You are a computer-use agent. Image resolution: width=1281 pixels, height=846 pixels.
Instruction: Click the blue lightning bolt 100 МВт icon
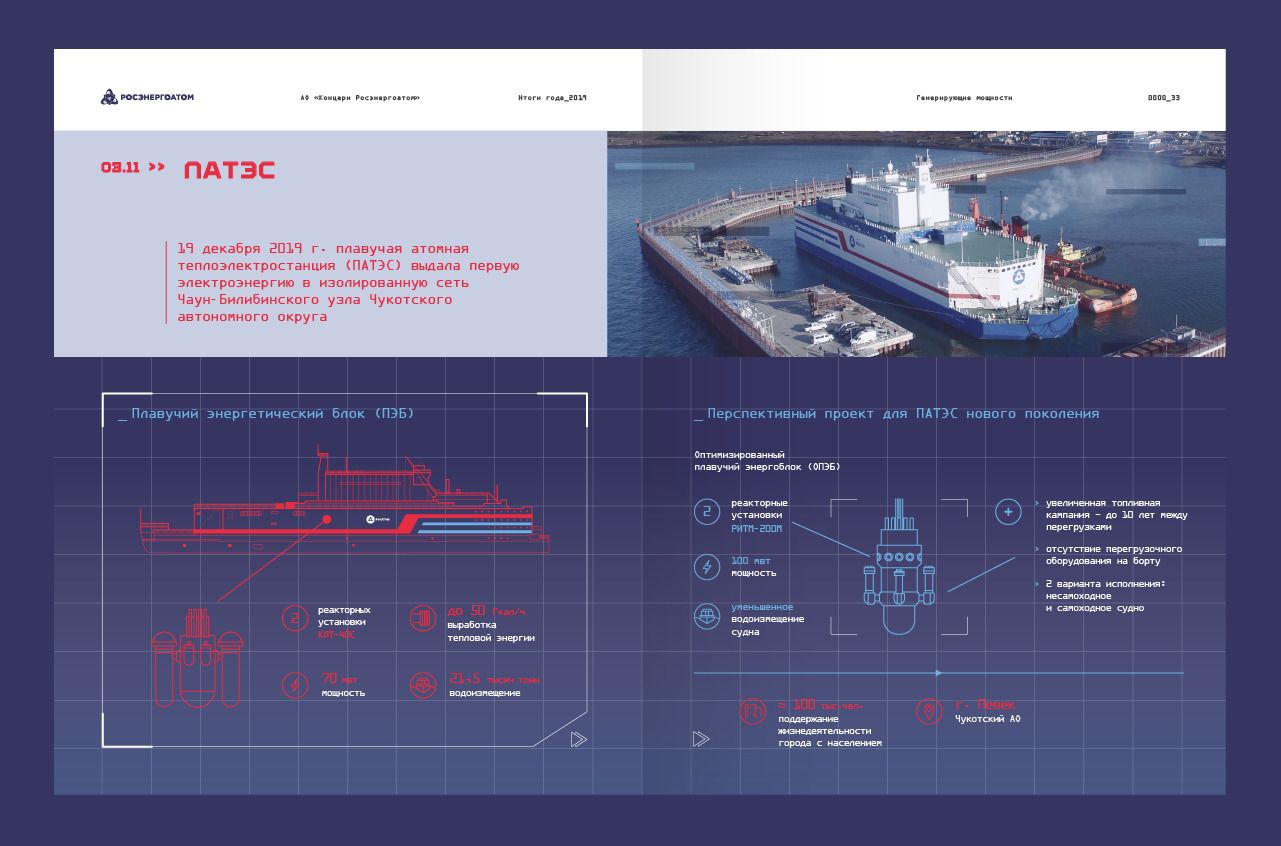click(x=707, y=567)
